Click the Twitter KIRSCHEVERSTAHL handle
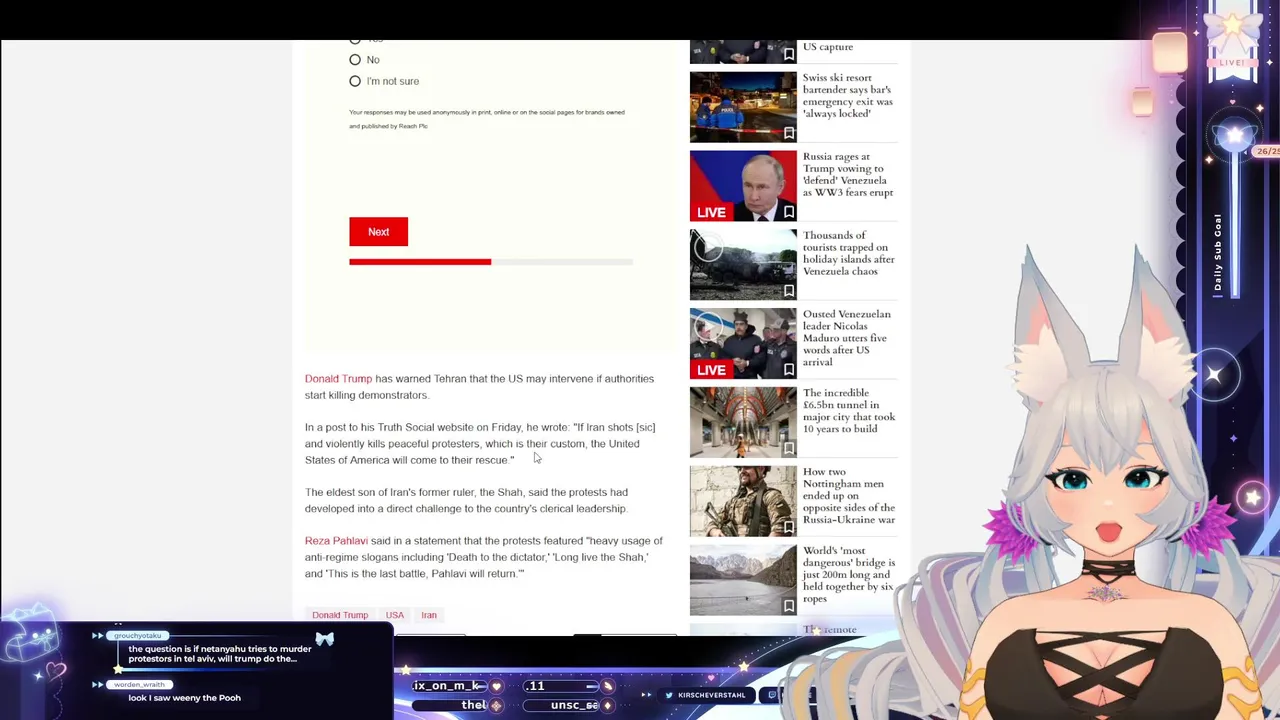This screenshot has height=720, width=1280. tap(712, 695)
